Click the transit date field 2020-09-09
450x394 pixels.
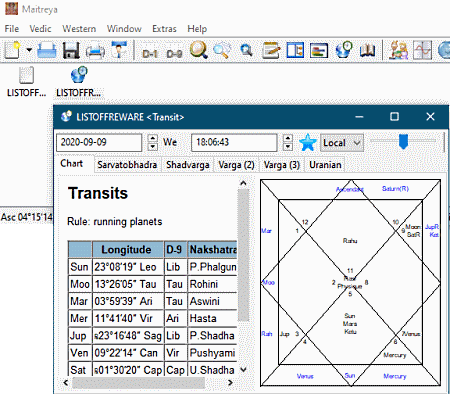coord(99,143)
